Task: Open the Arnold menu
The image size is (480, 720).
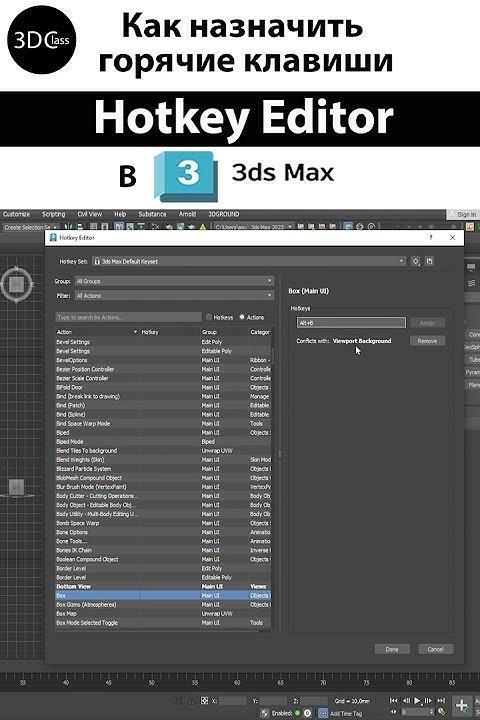Action: click(x=187, y=214)
